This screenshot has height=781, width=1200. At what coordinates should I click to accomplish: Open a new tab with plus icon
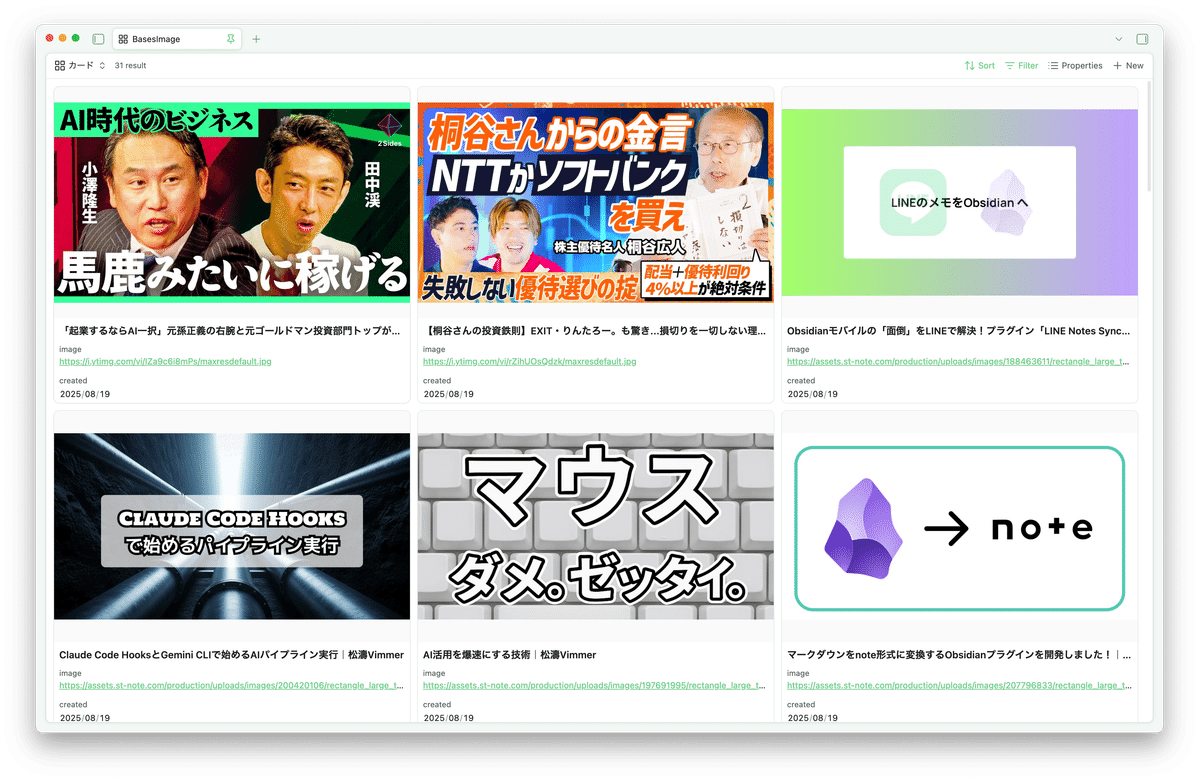[256, 39]
